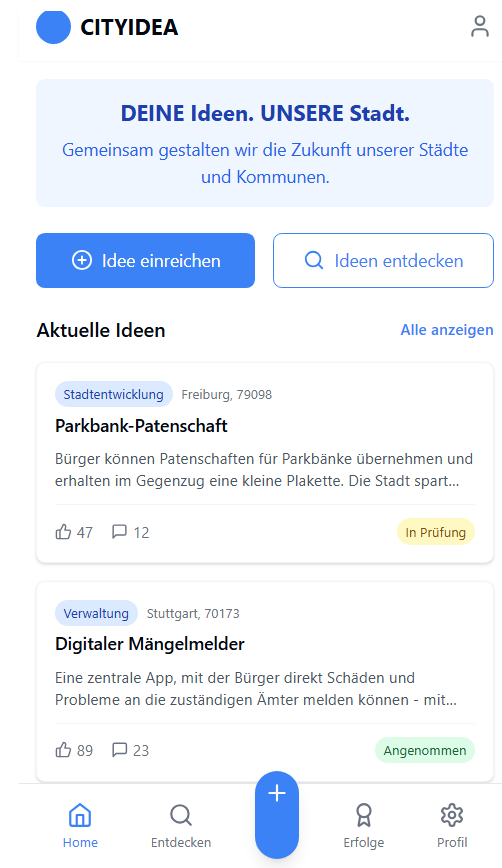Follow the Alle anzeigen link
The image size is (502, 868).
447,330
